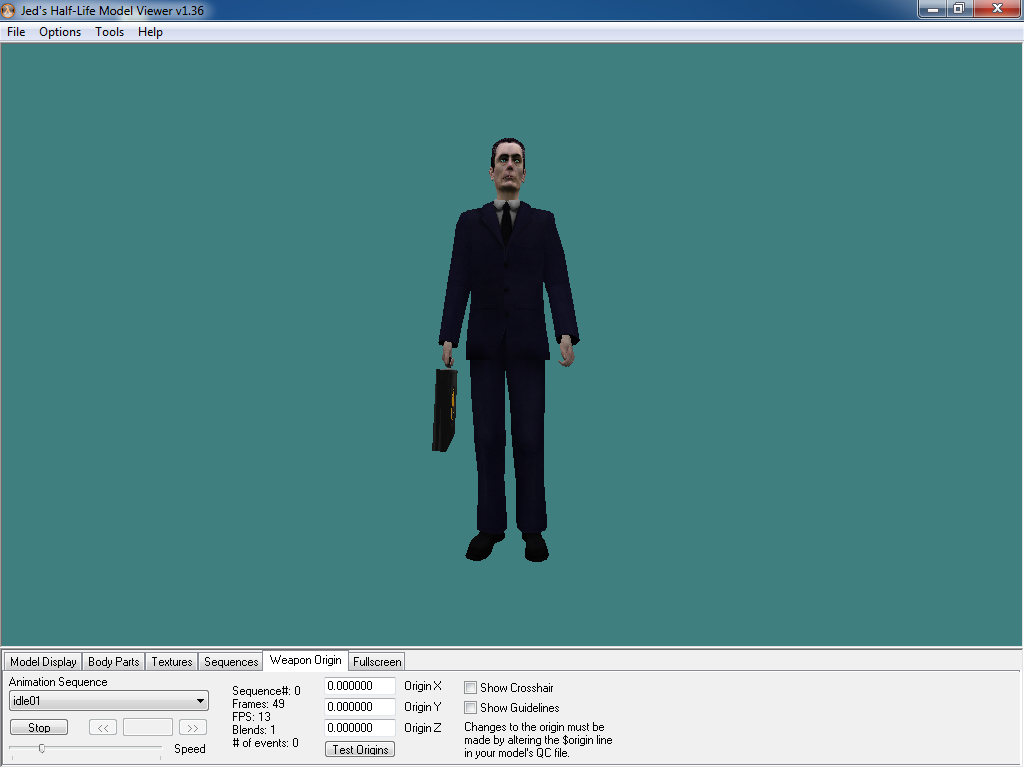The width and height of the screenshot is (1024, 768).
Task: Click the Test Origins button
Action: 360,750
